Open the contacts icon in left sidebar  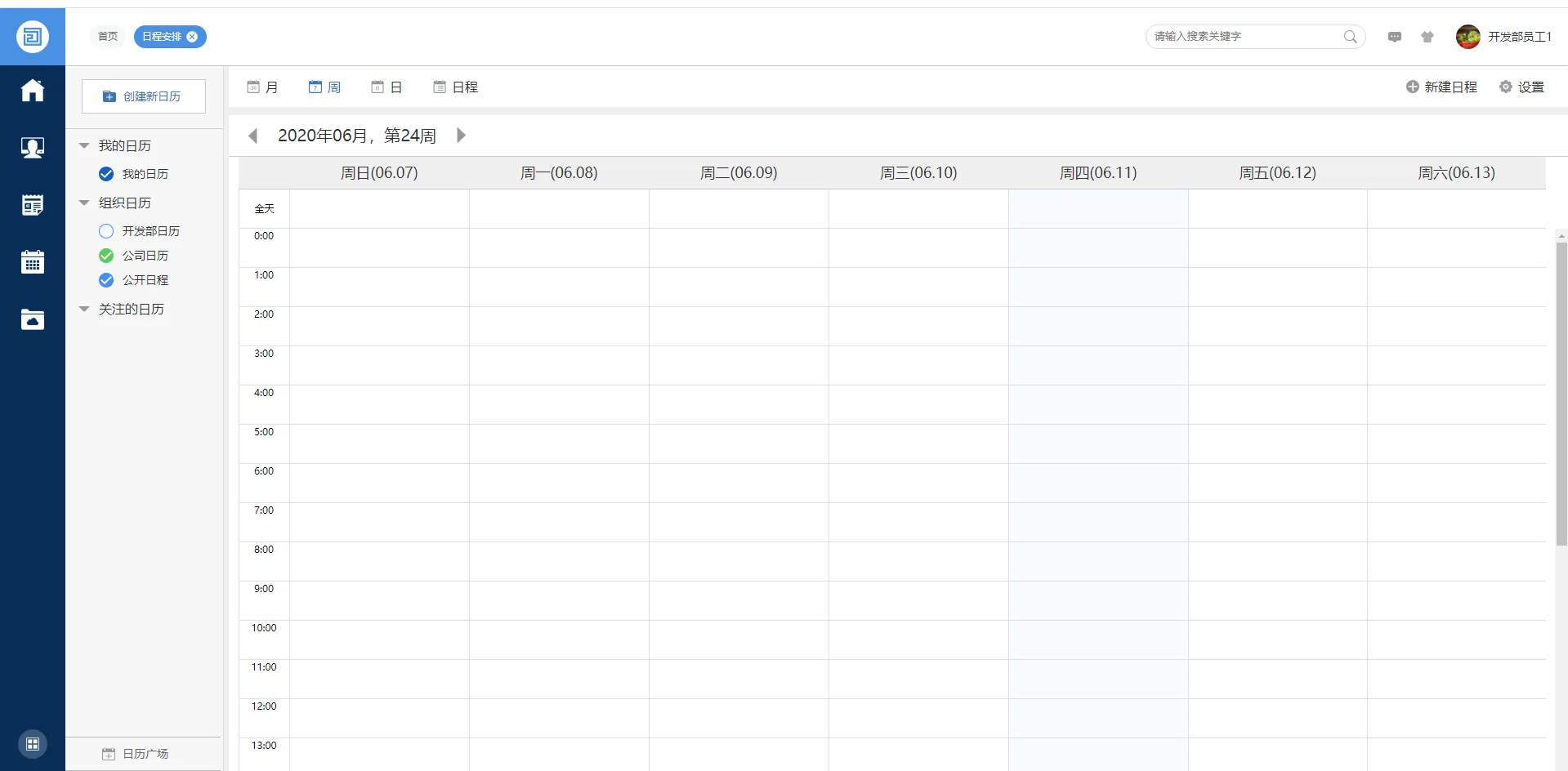point(33,148)
